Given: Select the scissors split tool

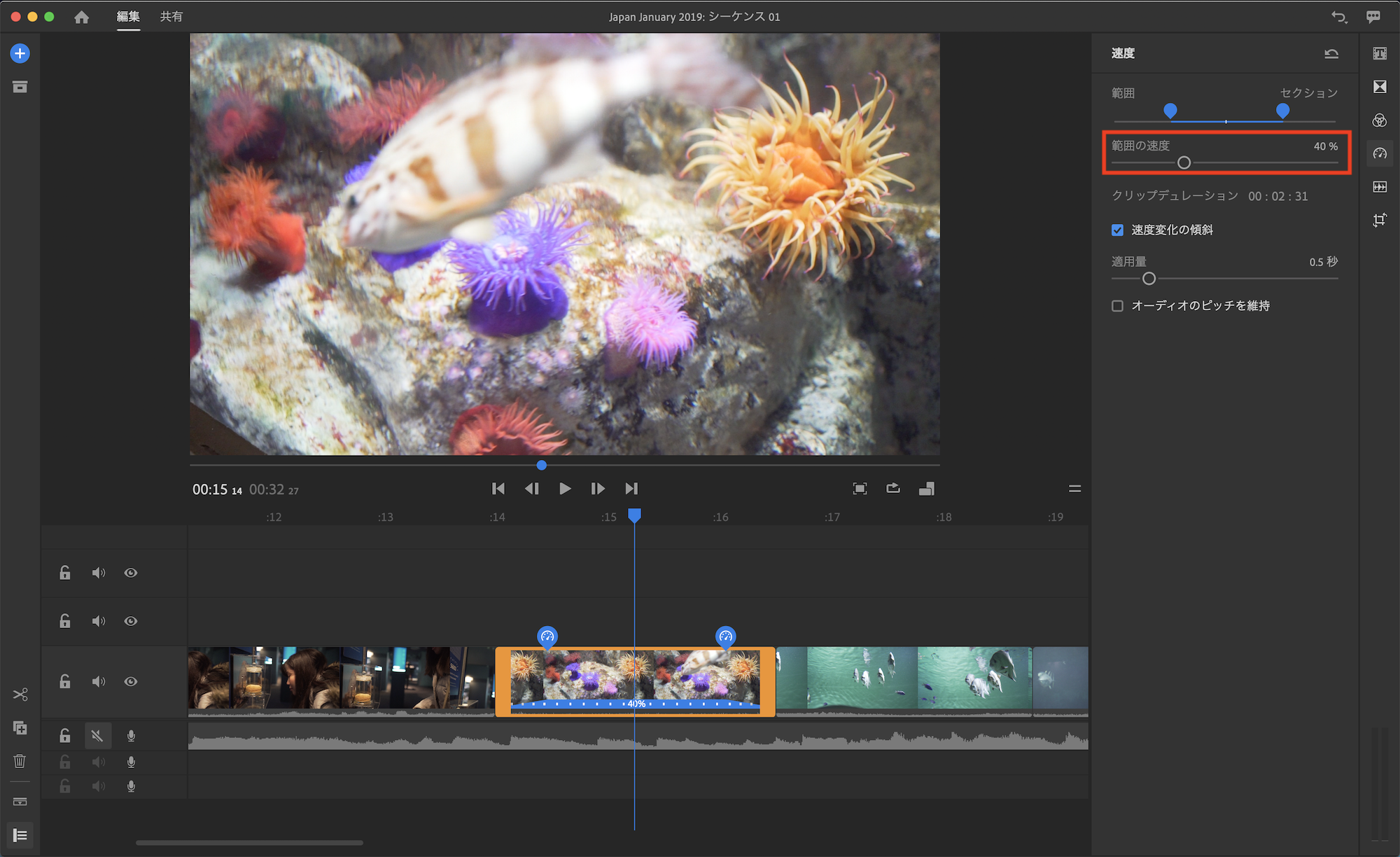Looking at the screenshot, I should coord(20,694).
